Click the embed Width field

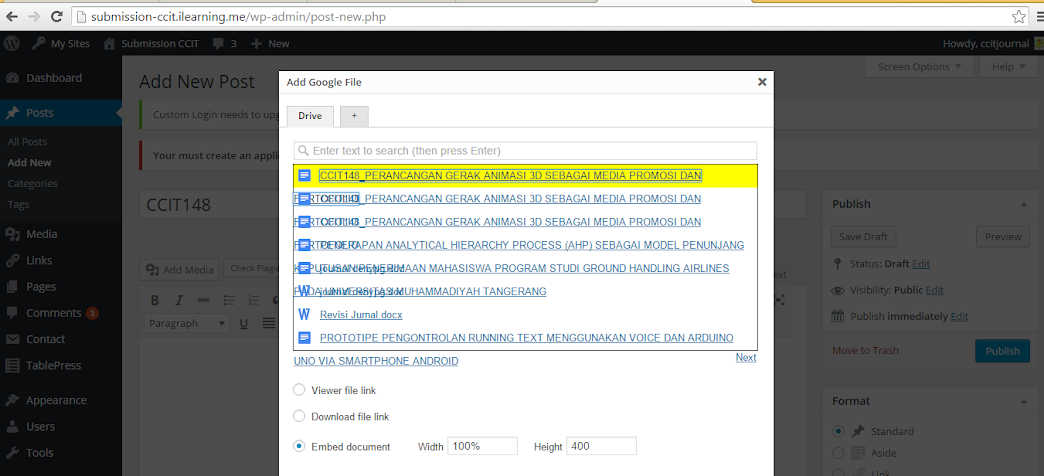(483, 446)
